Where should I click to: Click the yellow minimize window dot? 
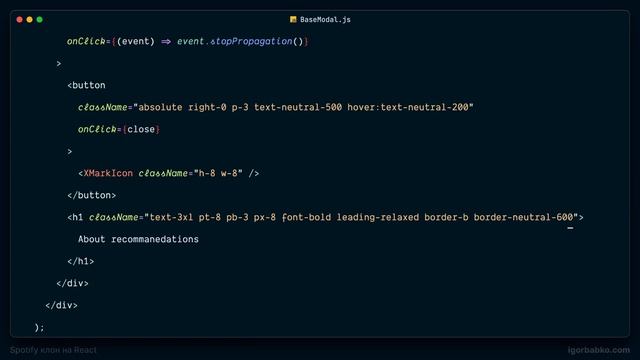(x=29, y=20)
